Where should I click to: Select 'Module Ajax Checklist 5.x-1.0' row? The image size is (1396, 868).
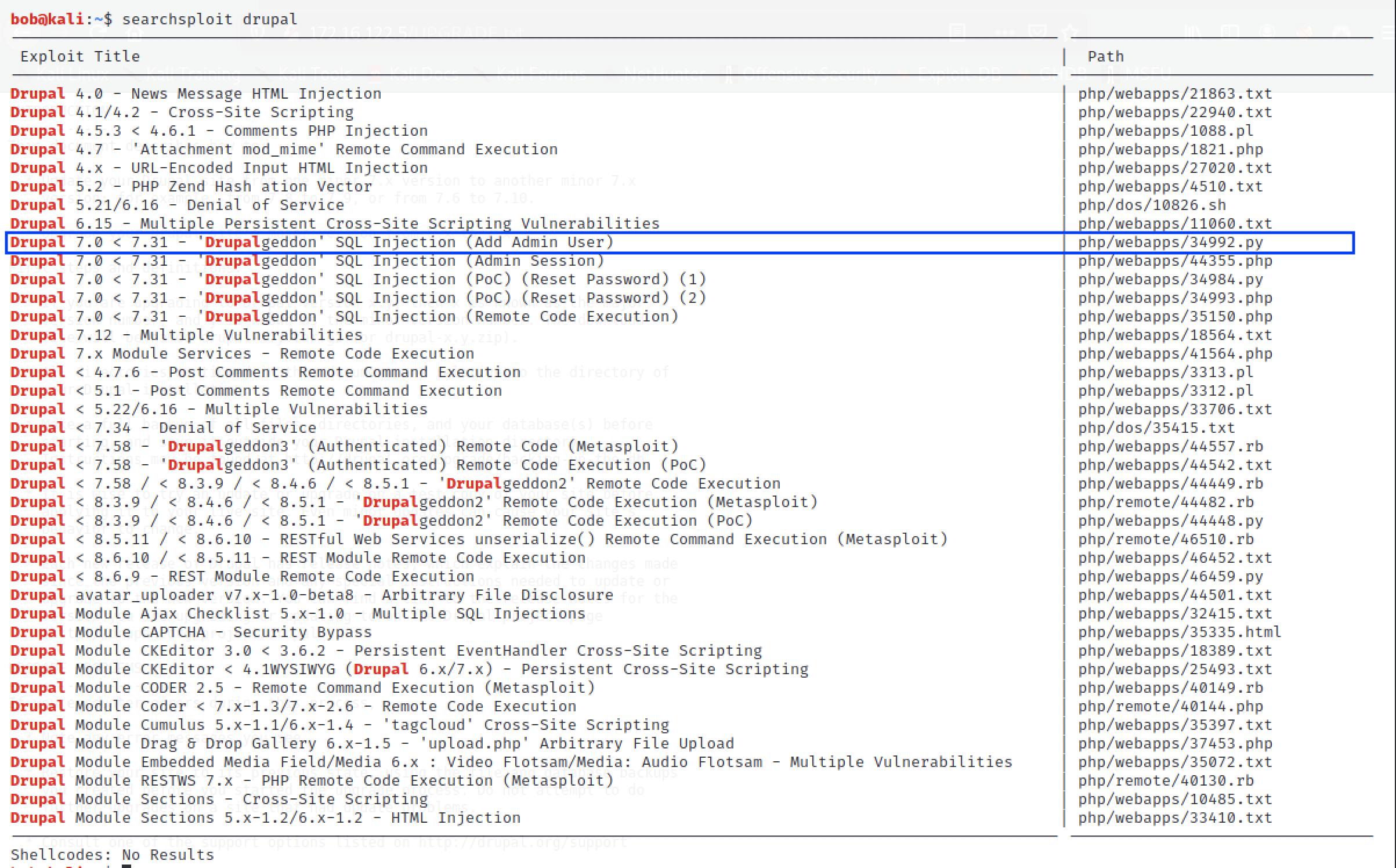[298, 613]
